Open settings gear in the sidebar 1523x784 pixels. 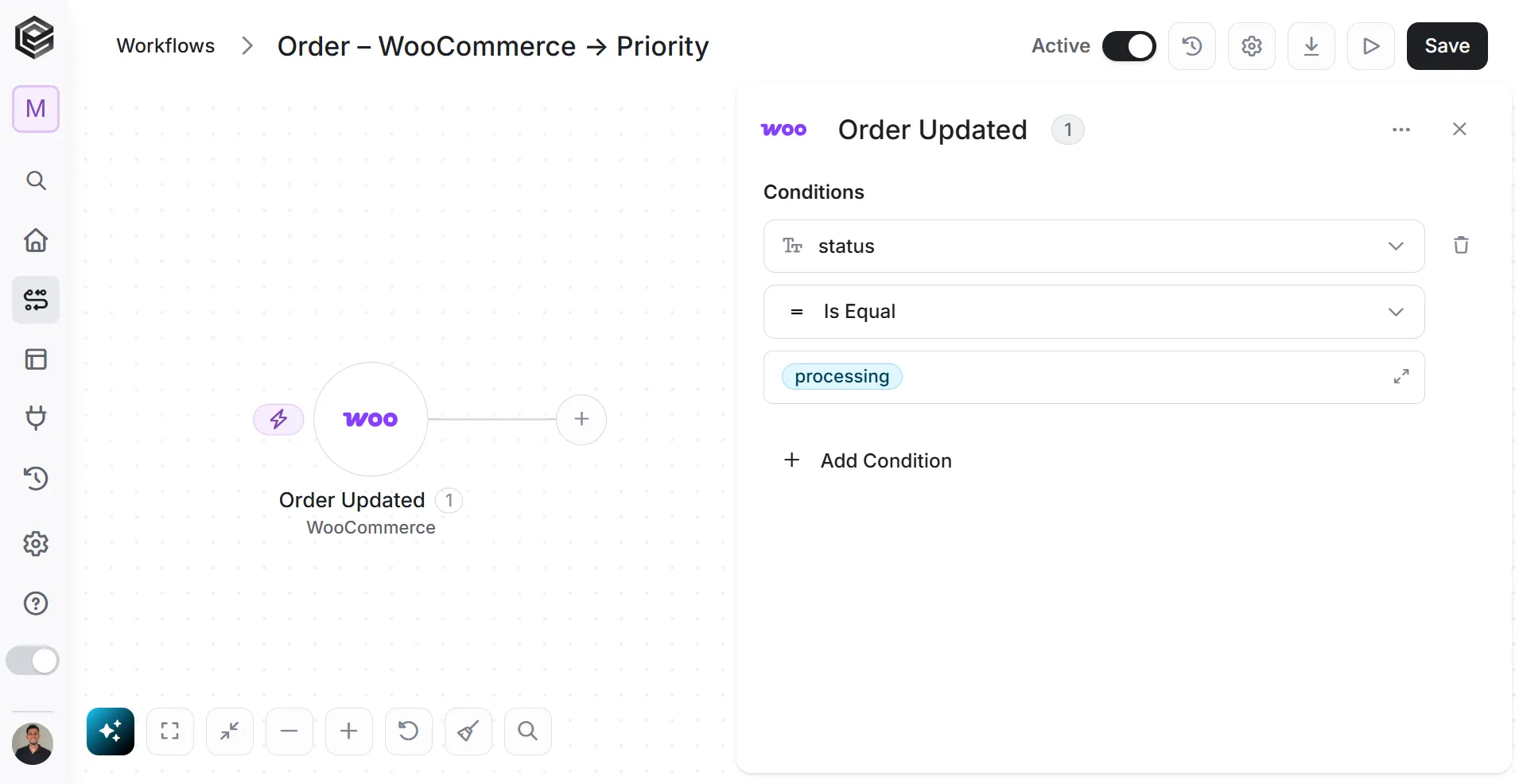(36, 544)
